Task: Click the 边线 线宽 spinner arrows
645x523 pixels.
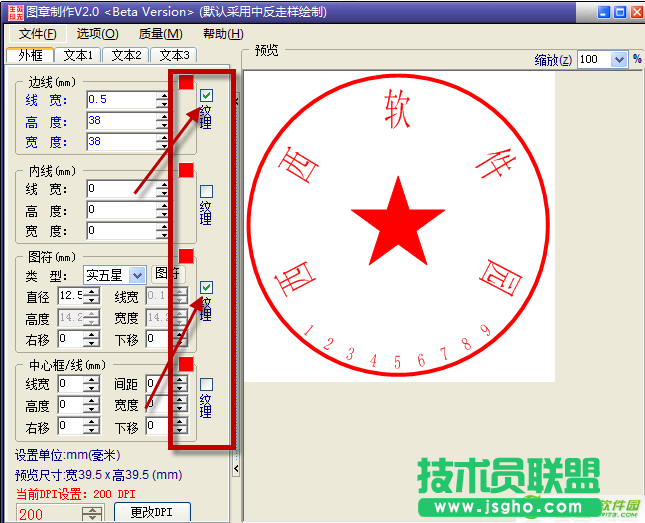Action: (164, 100)
